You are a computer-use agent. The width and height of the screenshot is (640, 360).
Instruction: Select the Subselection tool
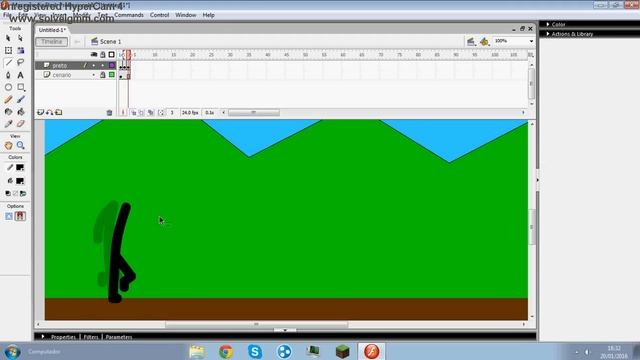pos(20,38)
